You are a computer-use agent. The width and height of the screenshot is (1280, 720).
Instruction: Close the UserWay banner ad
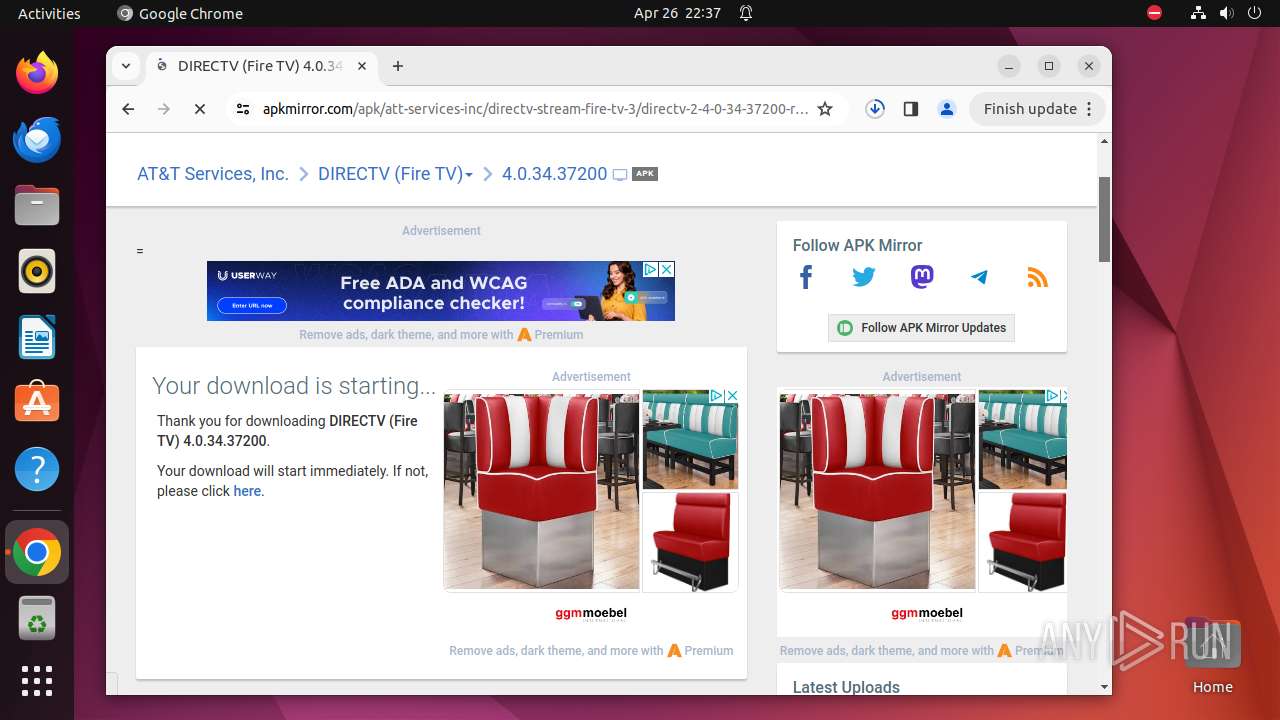(x=667, y=269)
